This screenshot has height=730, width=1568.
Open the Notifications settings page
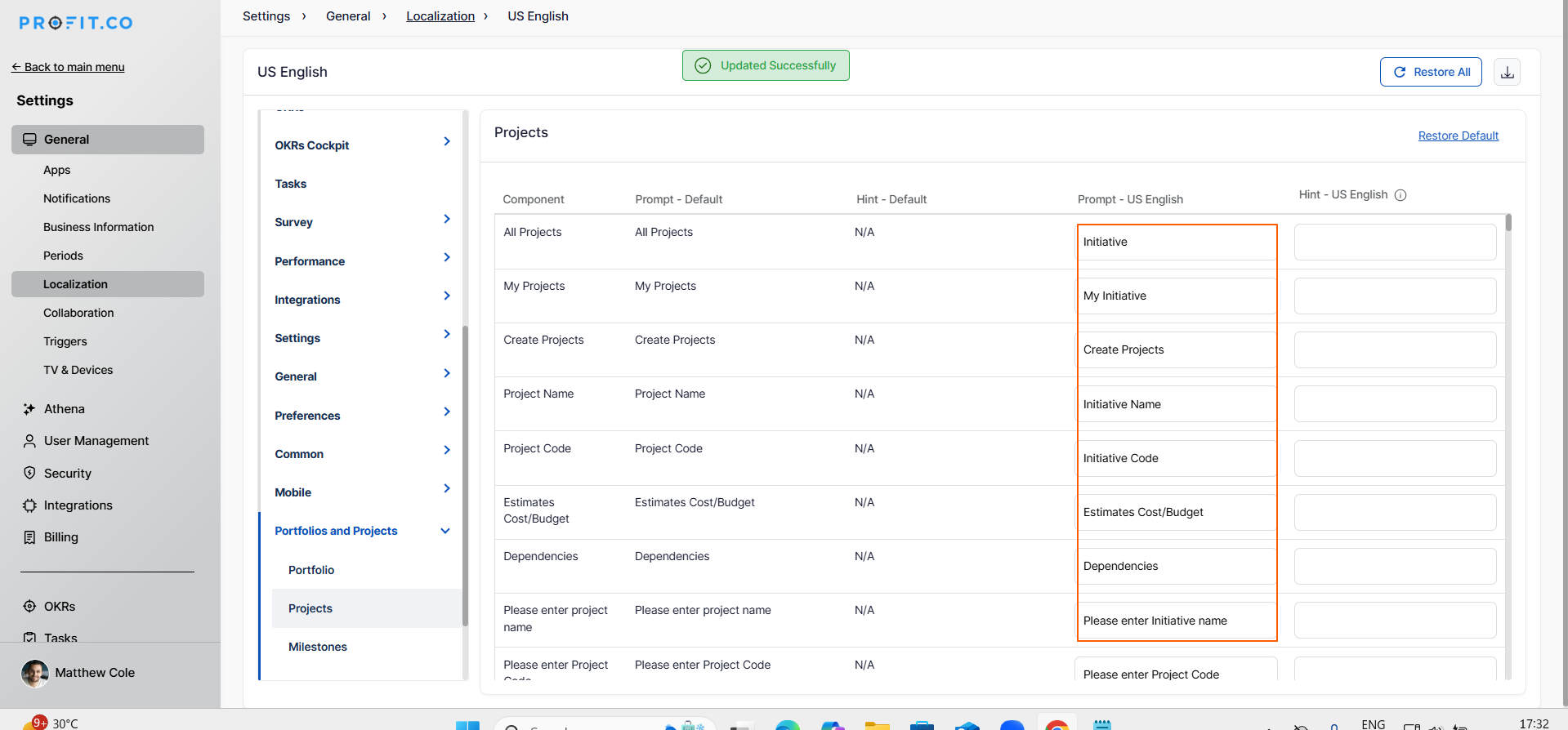point(77,198)
